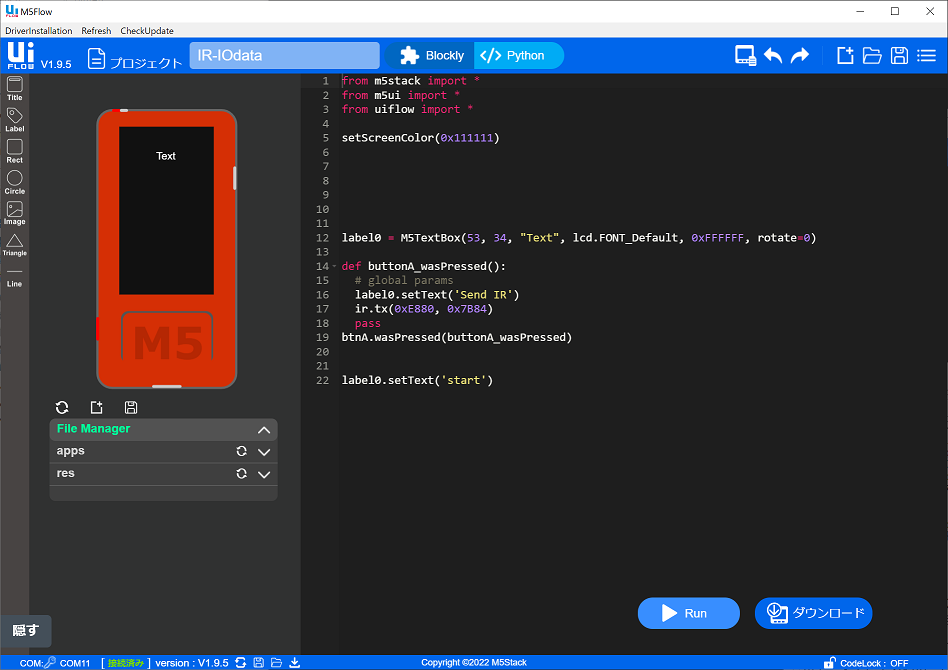
Task: Undo the last action
Action: pyautogui.click(x=773, y=56)
